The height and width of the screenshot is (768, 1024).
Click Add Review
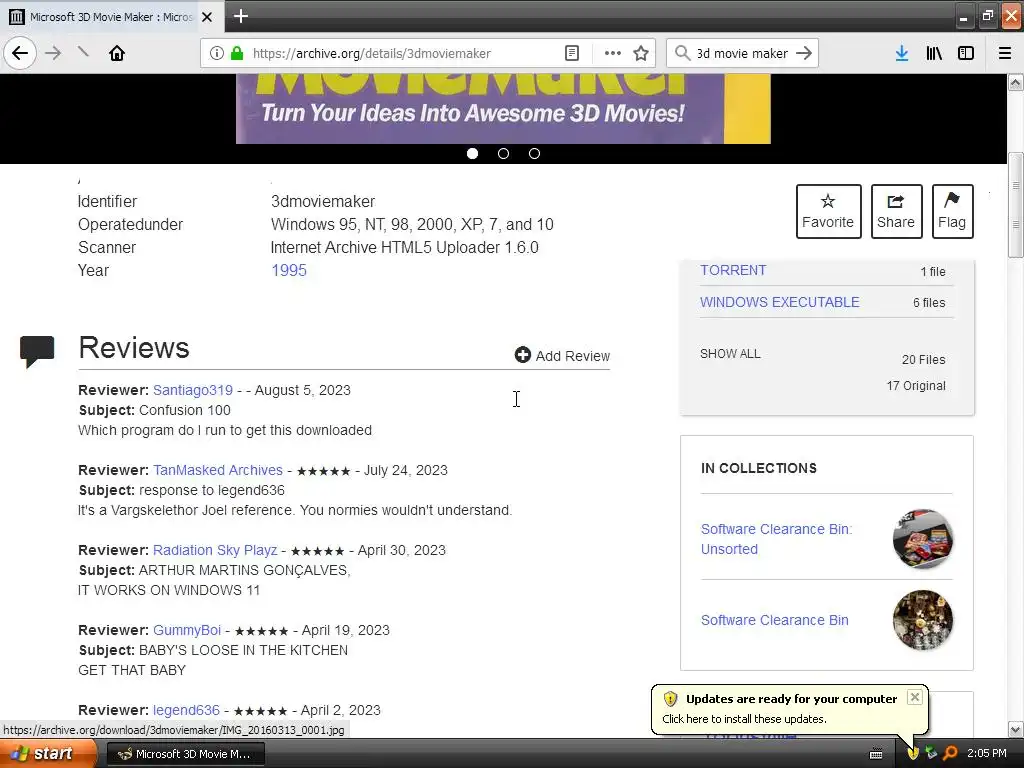[x=562, y=355]
